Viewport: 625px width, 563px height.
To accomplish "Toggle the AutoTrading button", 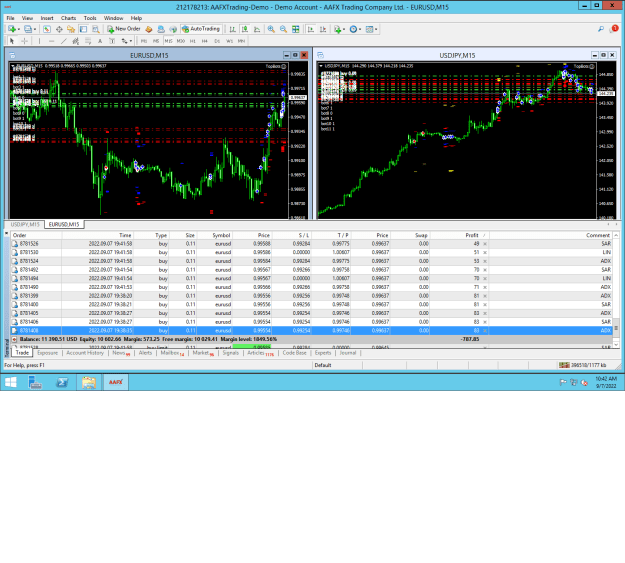I will tap(201, 29).
